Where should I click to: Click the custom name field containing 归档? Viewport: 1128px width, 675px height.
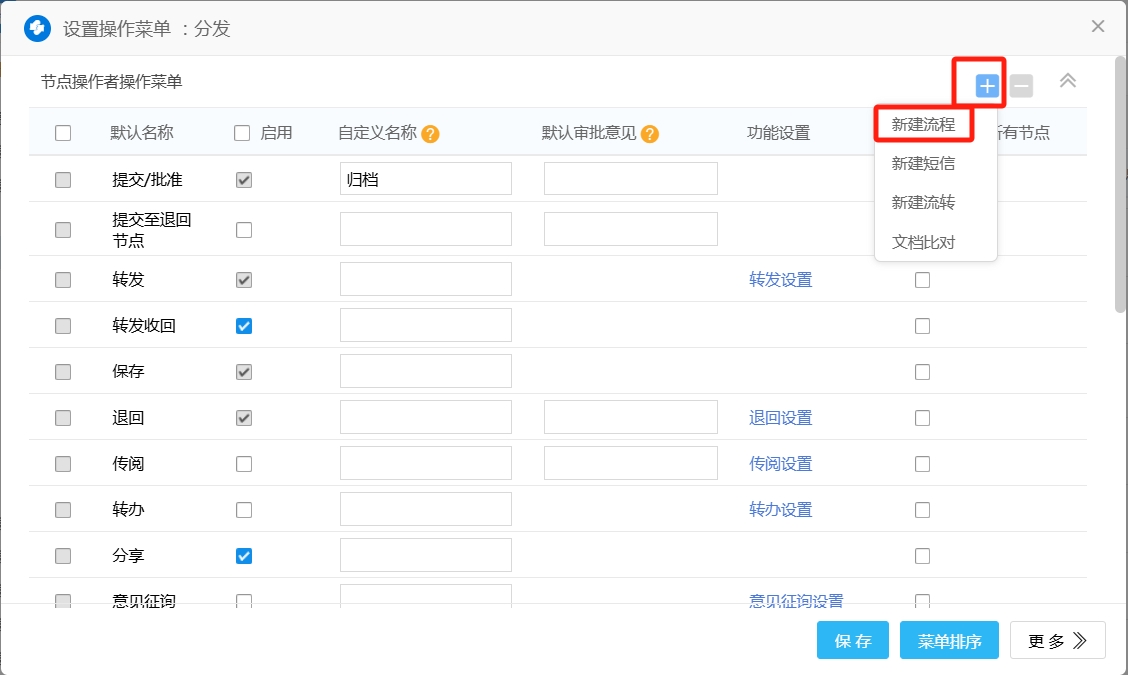pos(426,180)
